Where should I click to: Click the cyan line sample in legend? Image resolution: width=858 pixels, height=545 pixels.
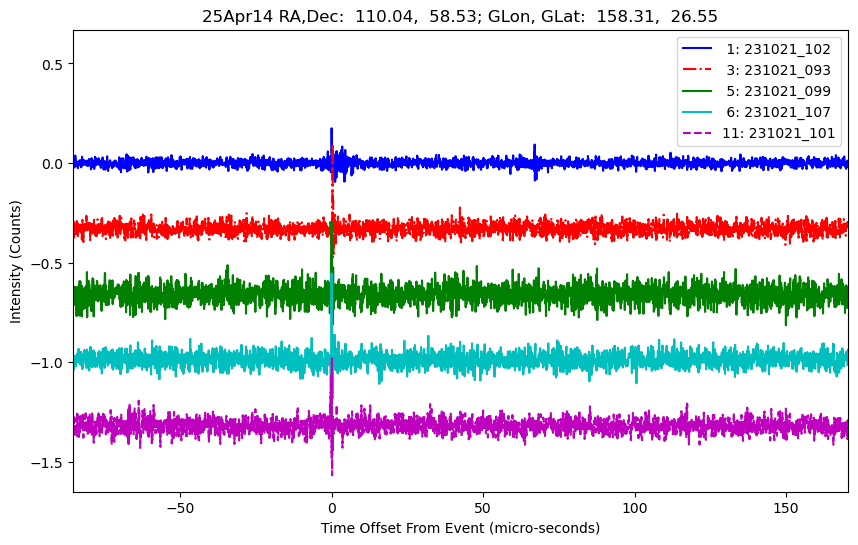pos(697,112)
